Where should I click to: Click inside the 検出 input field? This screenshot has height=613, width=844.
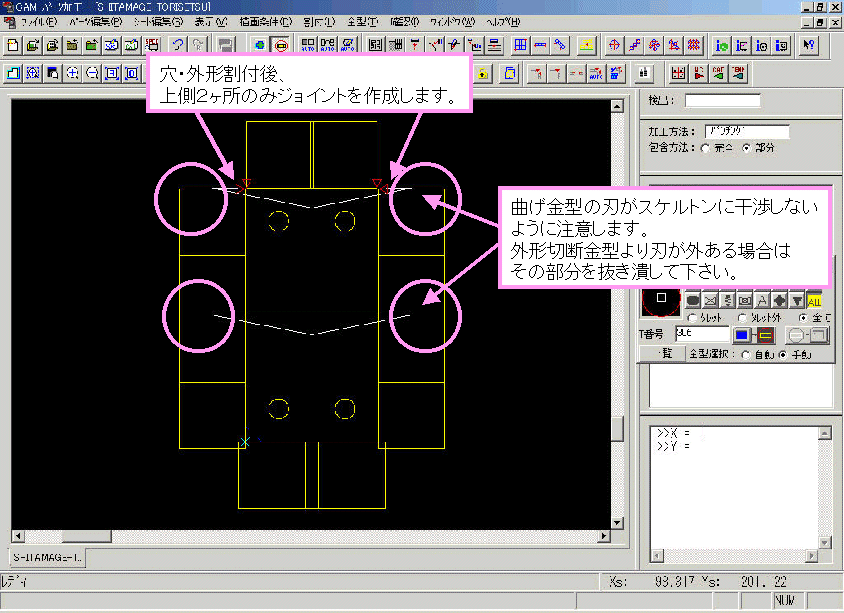(x=722, y=101)
